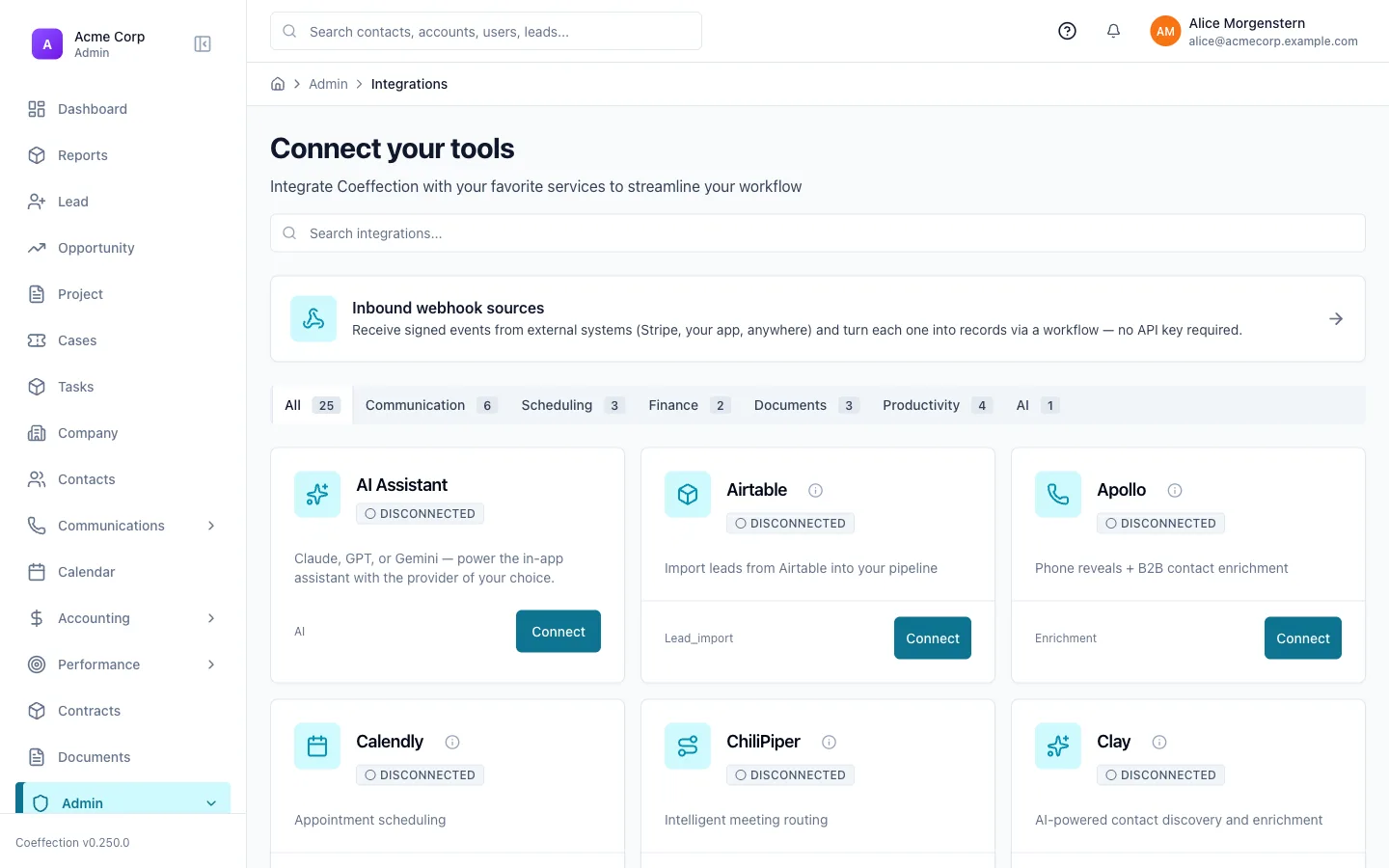The width and height of the screenshot is (1389, 868).
Task: Focus the Search integrations field
Action: [x=818, y=233]
